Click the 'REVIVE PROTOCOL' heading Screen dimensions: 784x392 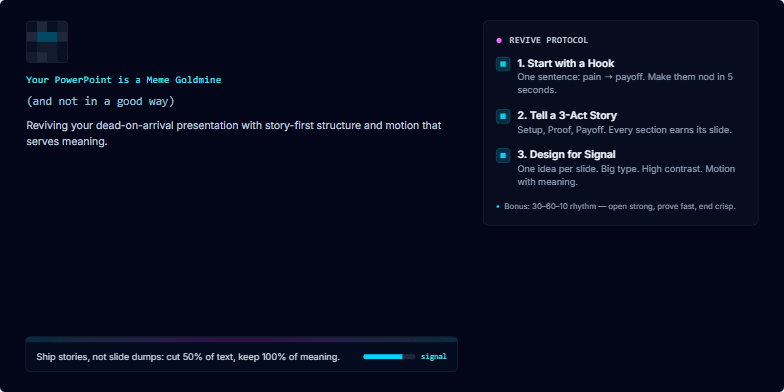point(548,40)
